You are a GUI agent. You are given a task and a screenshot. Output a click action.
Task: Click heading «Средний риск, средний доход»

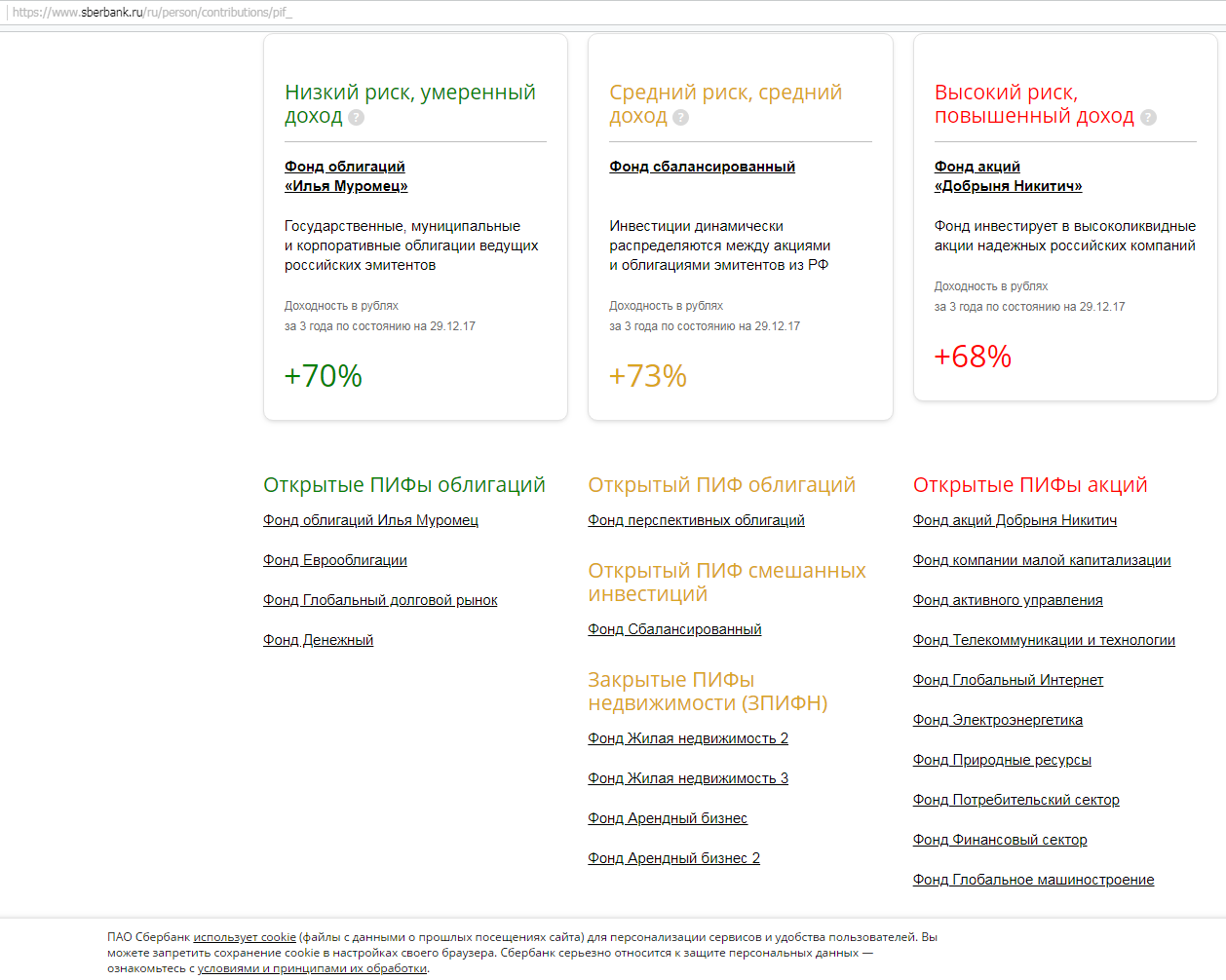(726, 104)
